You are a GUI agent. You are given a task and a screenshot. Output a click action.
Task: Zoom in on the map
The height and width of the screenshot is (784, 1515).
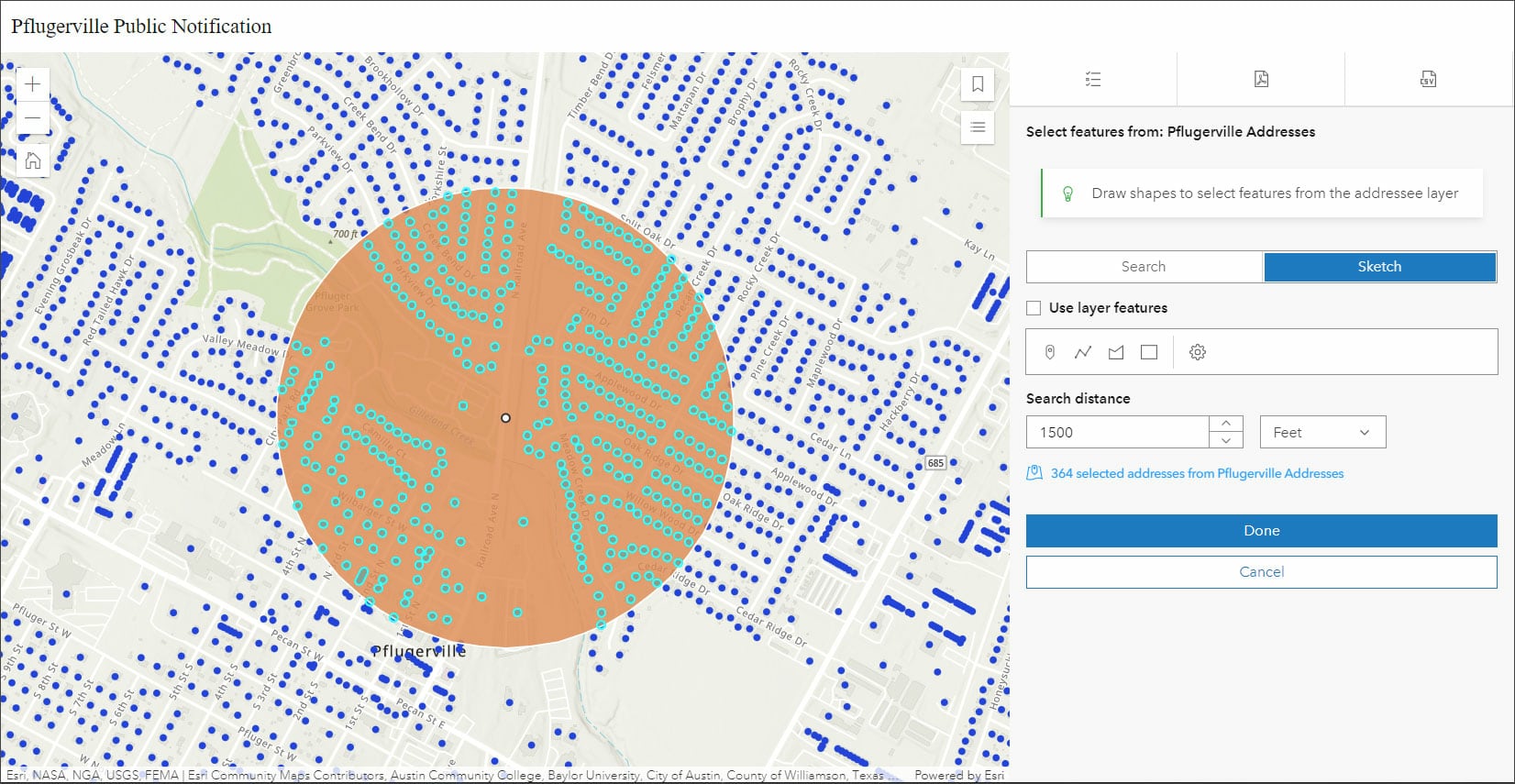coord(32,84)
